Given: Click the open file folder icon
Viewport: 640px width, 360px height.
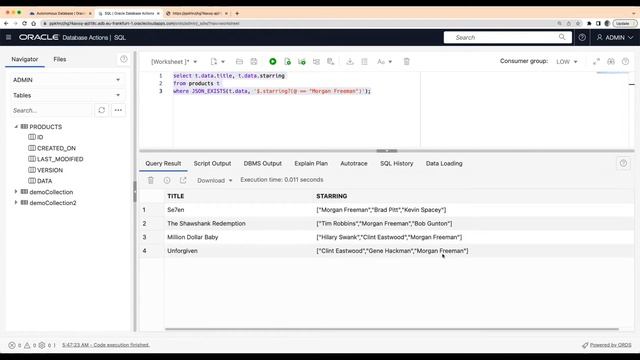Looking at the screenshot, I should [239, 62].
